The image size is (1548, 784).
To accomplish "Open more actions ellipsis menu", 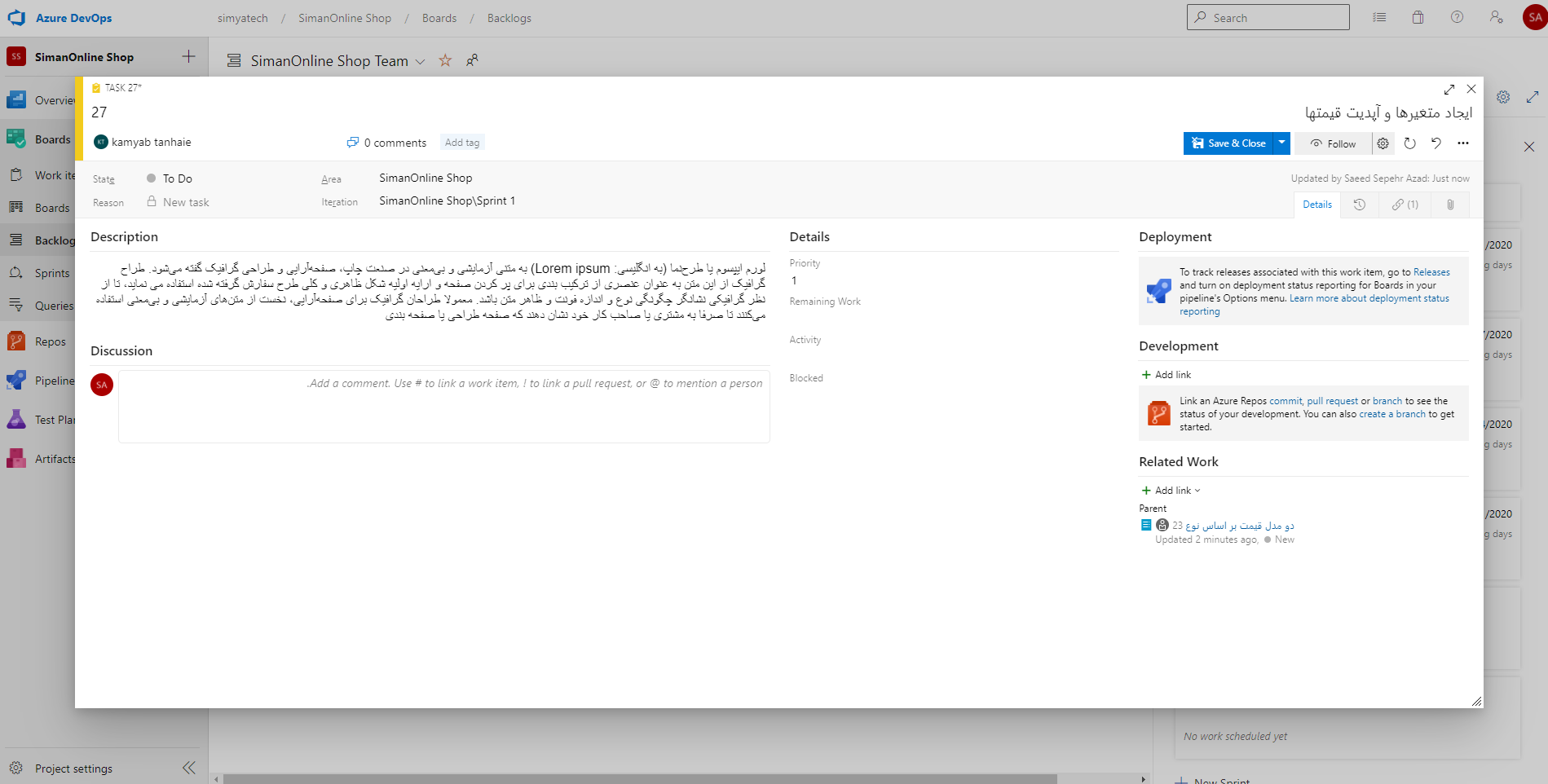I will click(1463, 143).
